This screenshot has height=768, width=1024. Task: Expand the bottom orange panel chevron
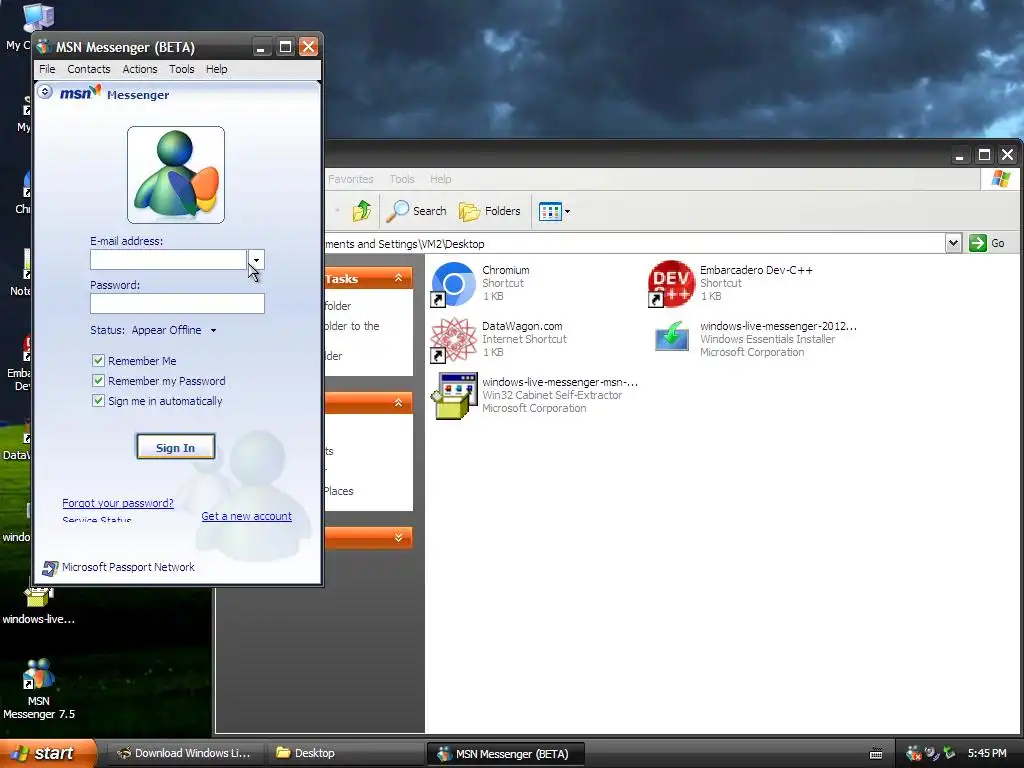click(x=398, y=537)
